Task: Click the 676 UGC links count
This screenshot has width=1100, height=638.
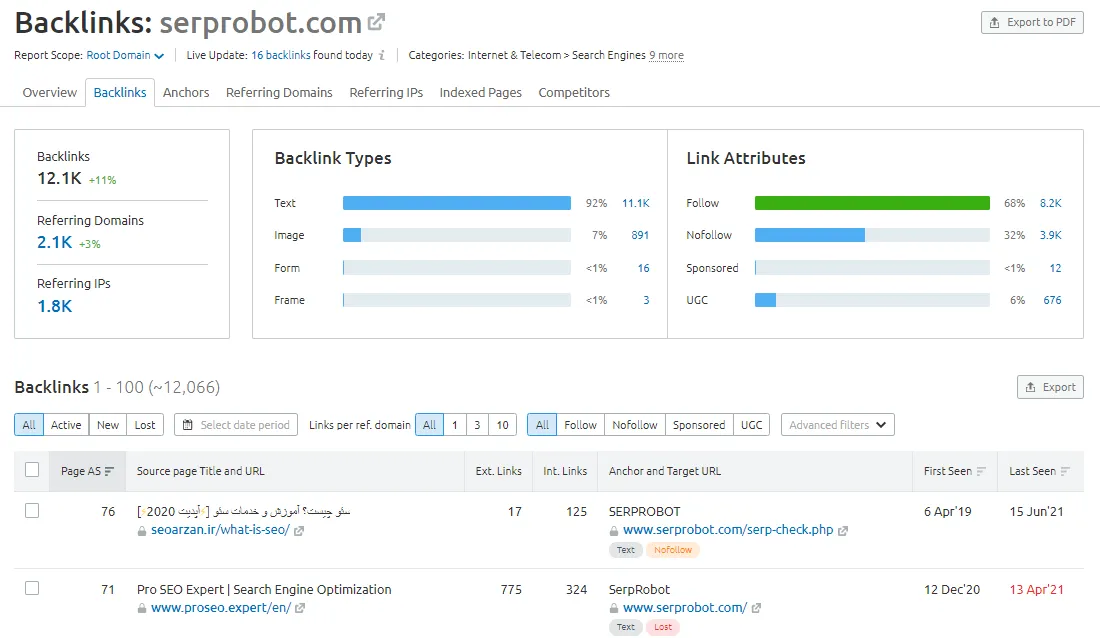Action: pyautogui.click(x=1052, y=300)
